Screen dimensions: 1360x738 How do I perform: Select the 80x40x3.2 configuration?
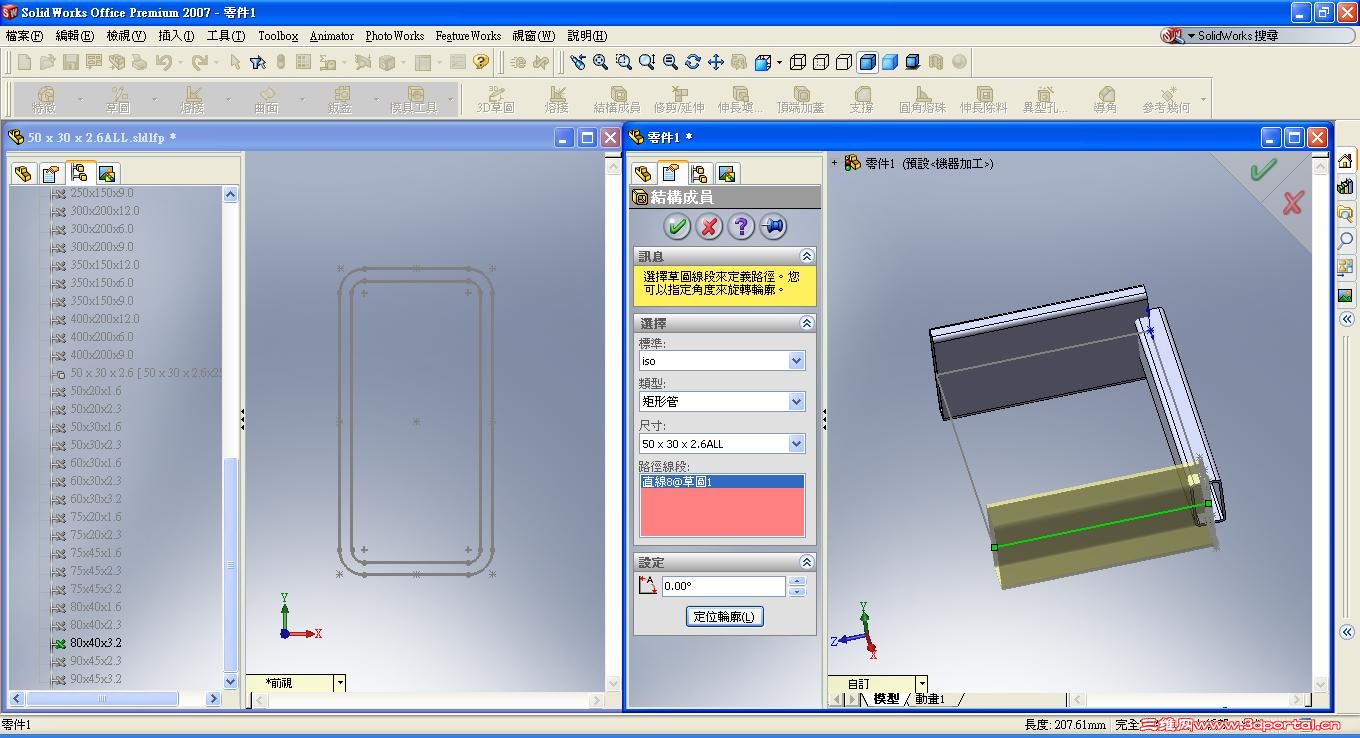(x=95, y=643)
